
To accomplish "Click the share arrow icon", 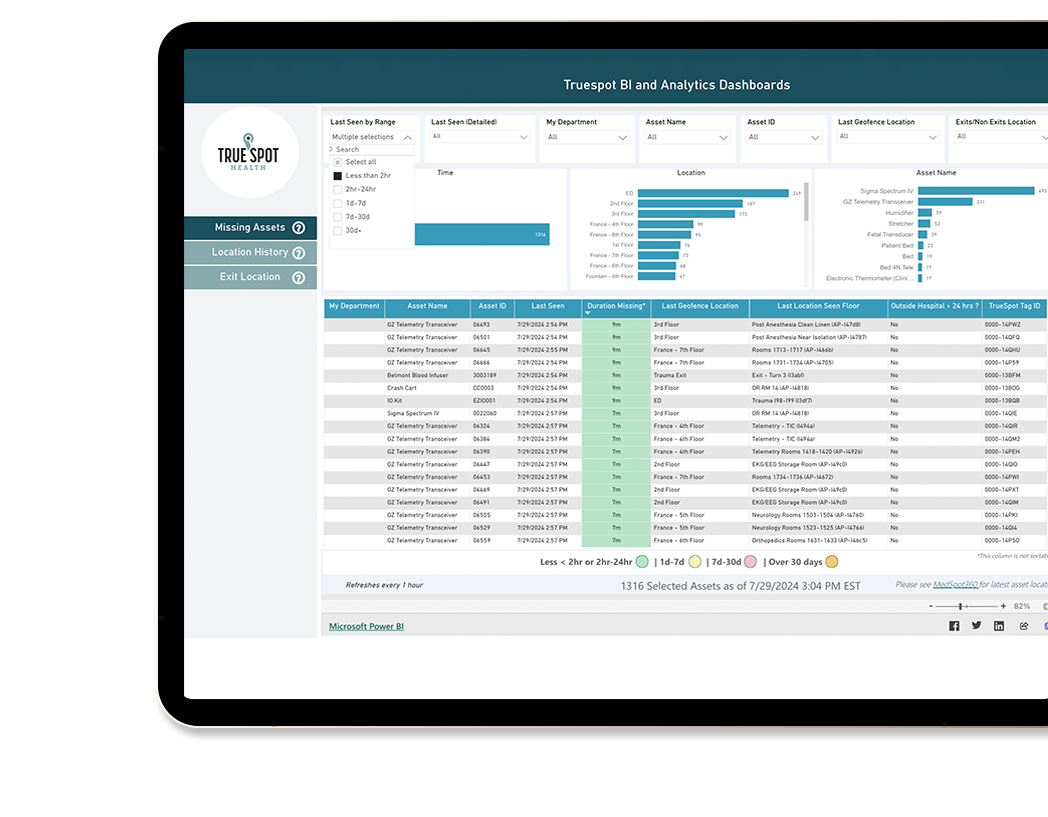I will (1023, 626).
